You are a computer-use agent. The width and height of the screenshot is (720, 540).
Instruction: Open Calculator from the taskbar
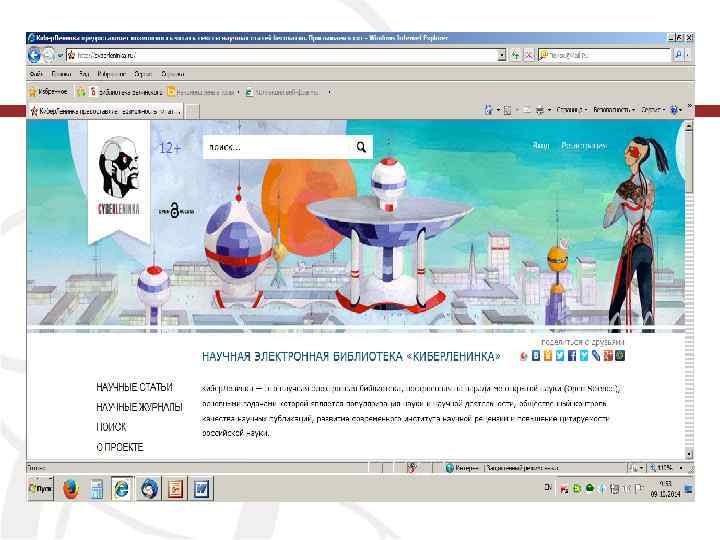(x=96, y=489)
